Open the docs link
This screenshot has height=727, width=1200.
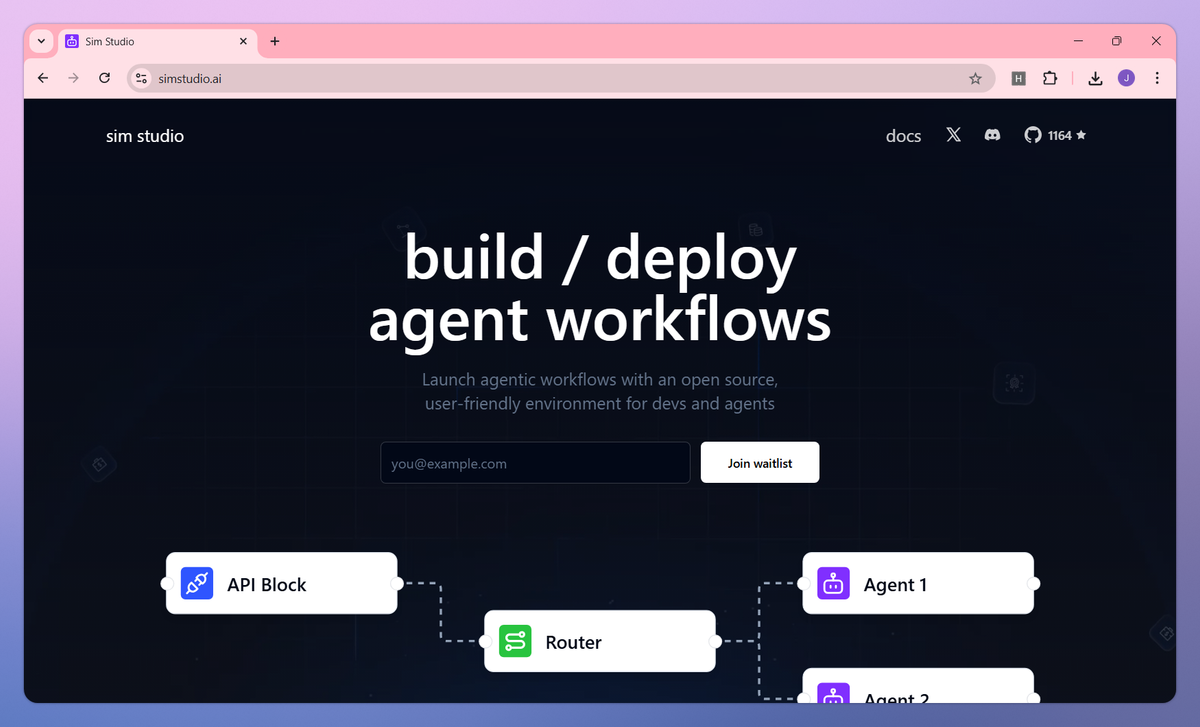tap(903, 135)
